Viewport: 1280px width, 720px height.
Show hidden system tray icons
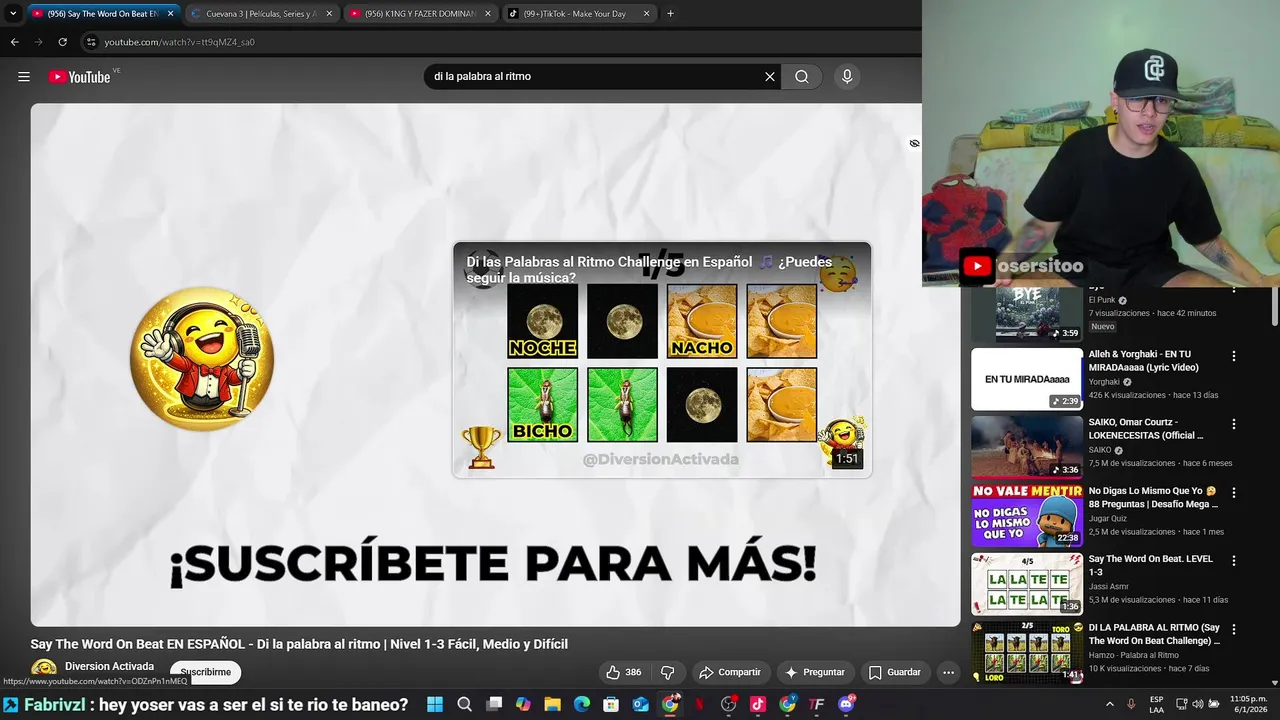click(x=1109, y=705)
